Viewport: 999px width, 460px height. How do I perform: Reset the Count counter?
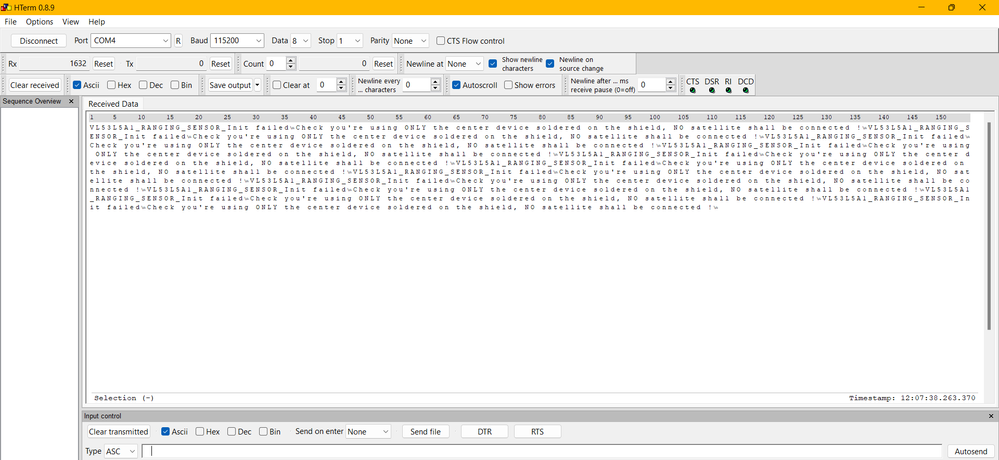(x=383, y=64)
